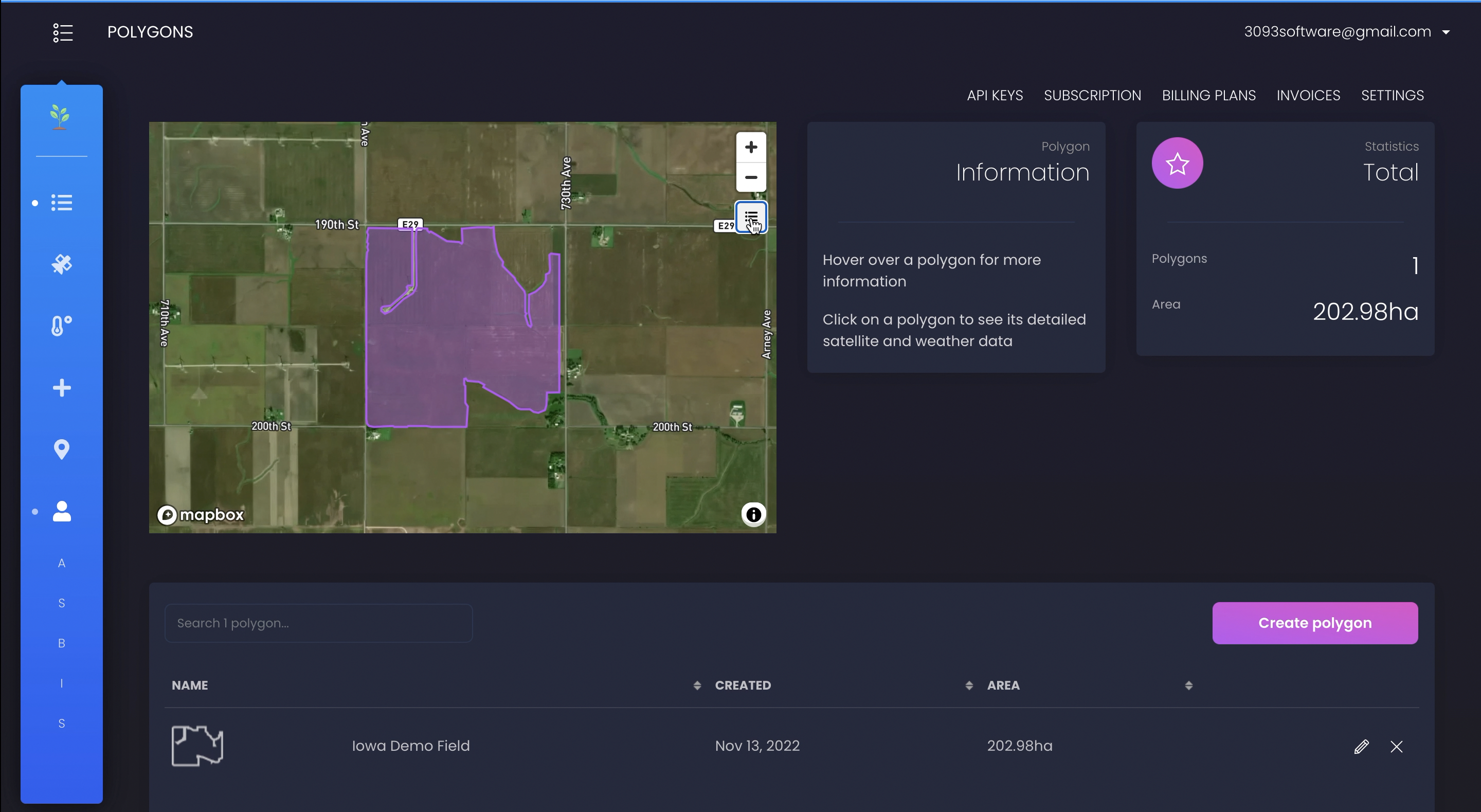Open the user account sidebar icon
1481x812 pixels.
tap(62, 511)
